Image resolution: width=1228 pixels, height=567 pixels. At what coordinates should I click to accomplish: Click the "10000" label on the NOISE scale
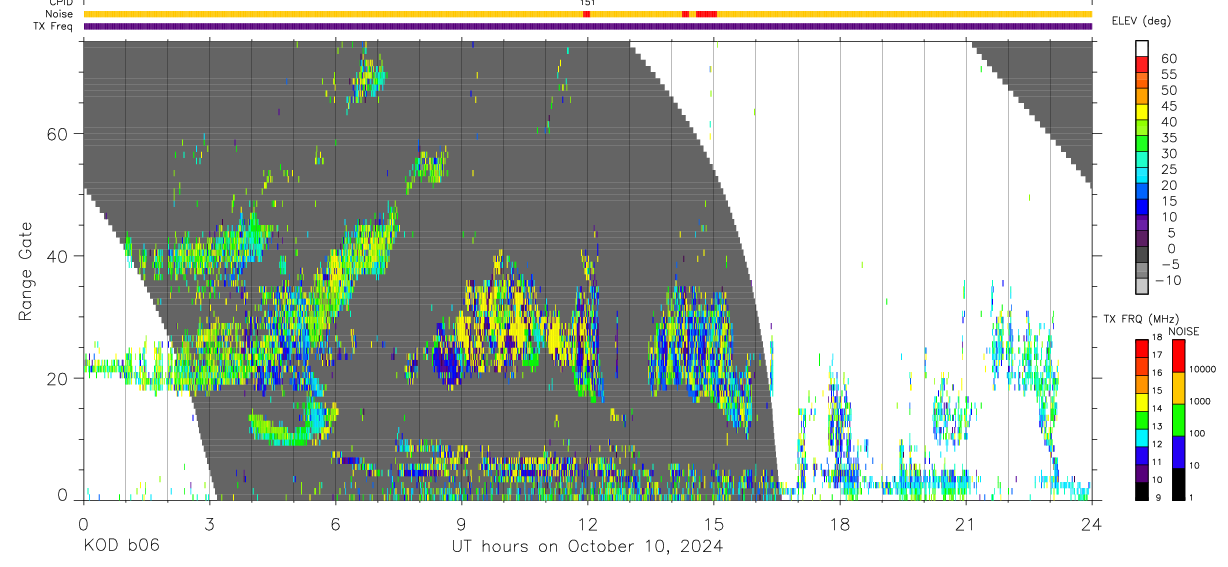tap(1203, 369)
